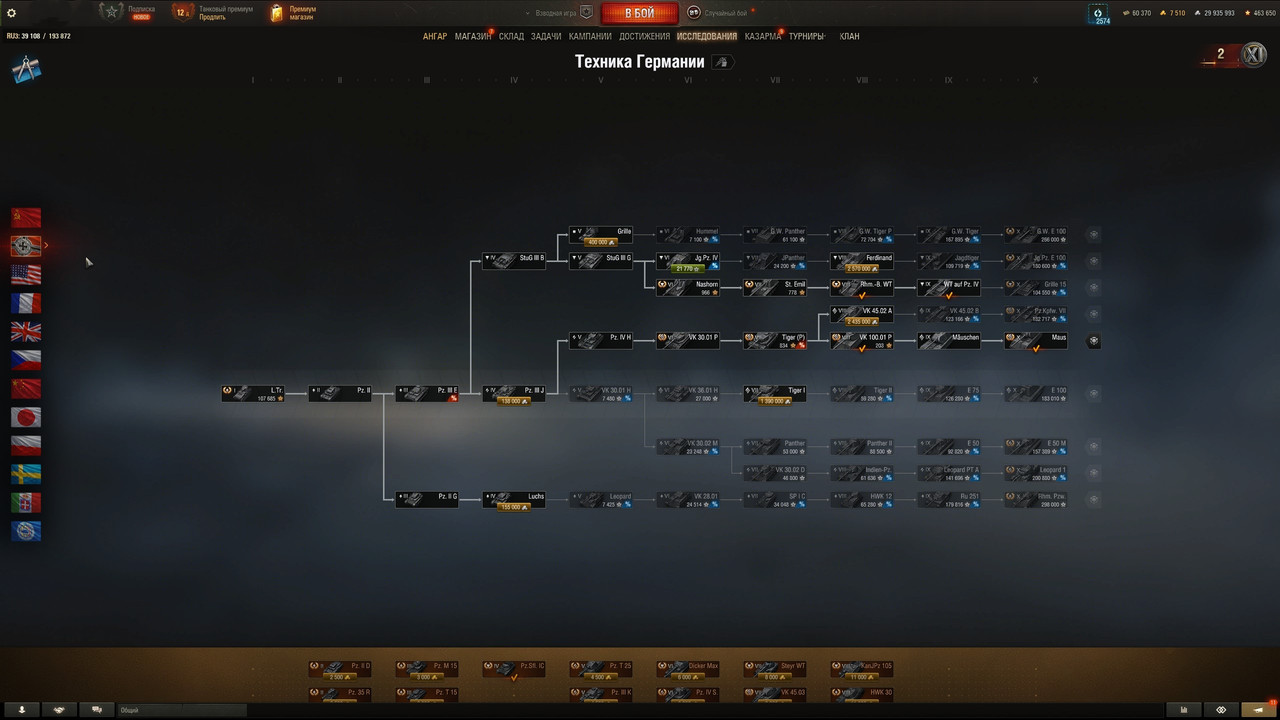The height and width of the screenshot is (720, 1280).
Task: Select the Sweden nation flag
Action: click(26, 474)
